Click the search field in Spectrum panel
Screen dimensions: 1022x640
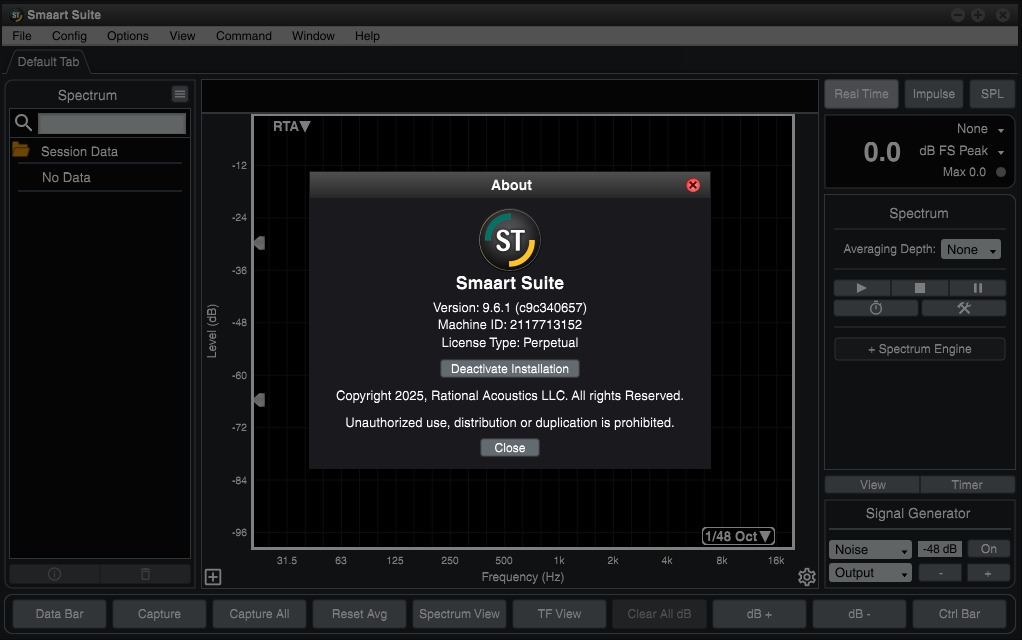point(111,123)
